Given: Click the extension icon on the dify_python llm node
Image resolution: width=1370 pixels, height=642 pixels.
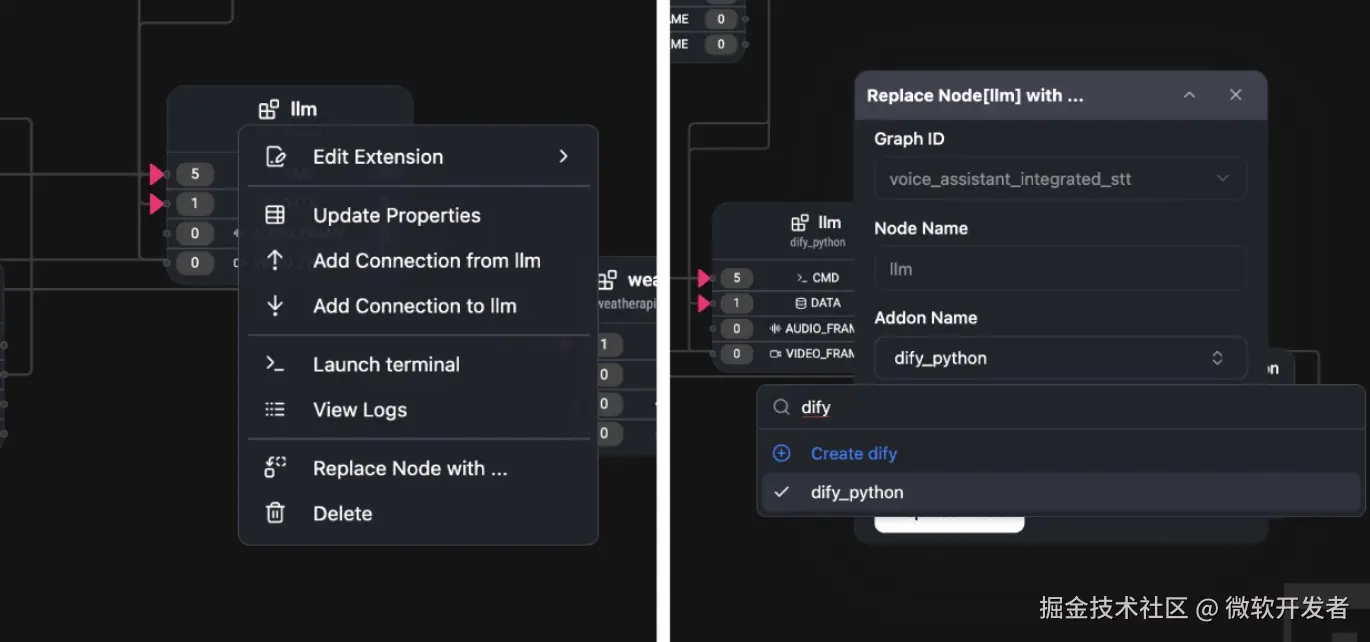Looking at the screenshot, I should pos(800,223).
